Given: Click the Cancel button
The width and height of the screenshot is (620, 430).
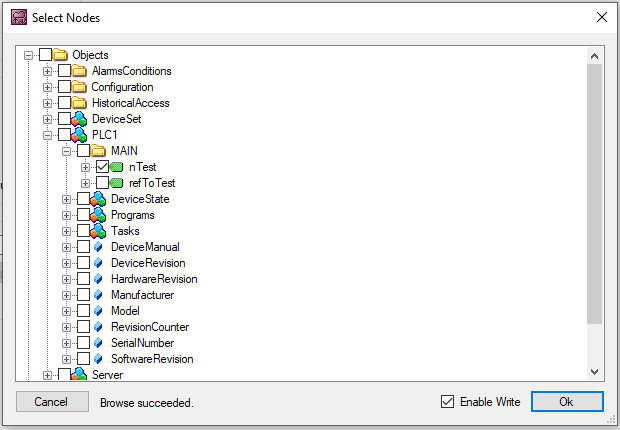Looking at the screenshot, I should [x=50, y=402].
